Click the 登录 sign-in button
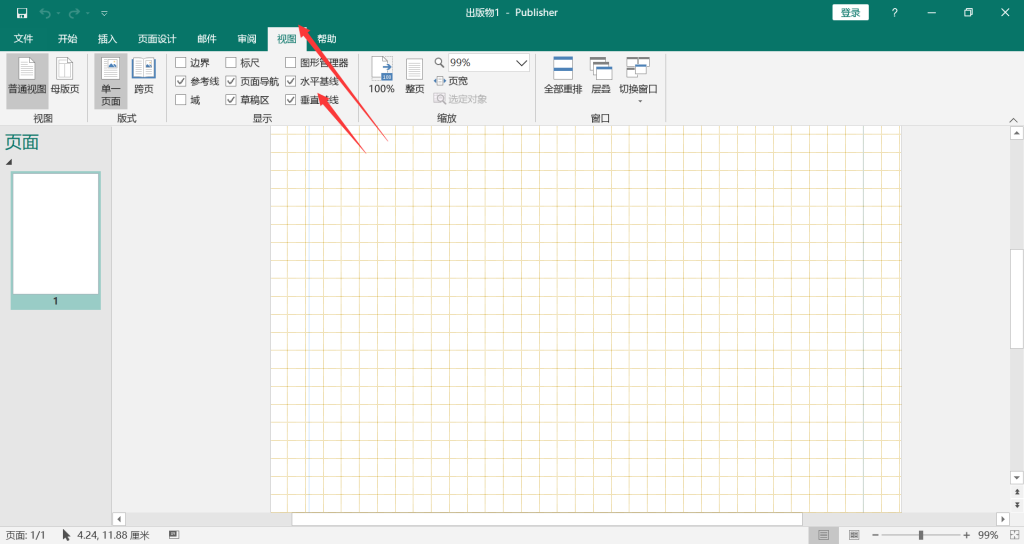The width and height of the screenshot is (1024, 544). (x=850, y=12)
